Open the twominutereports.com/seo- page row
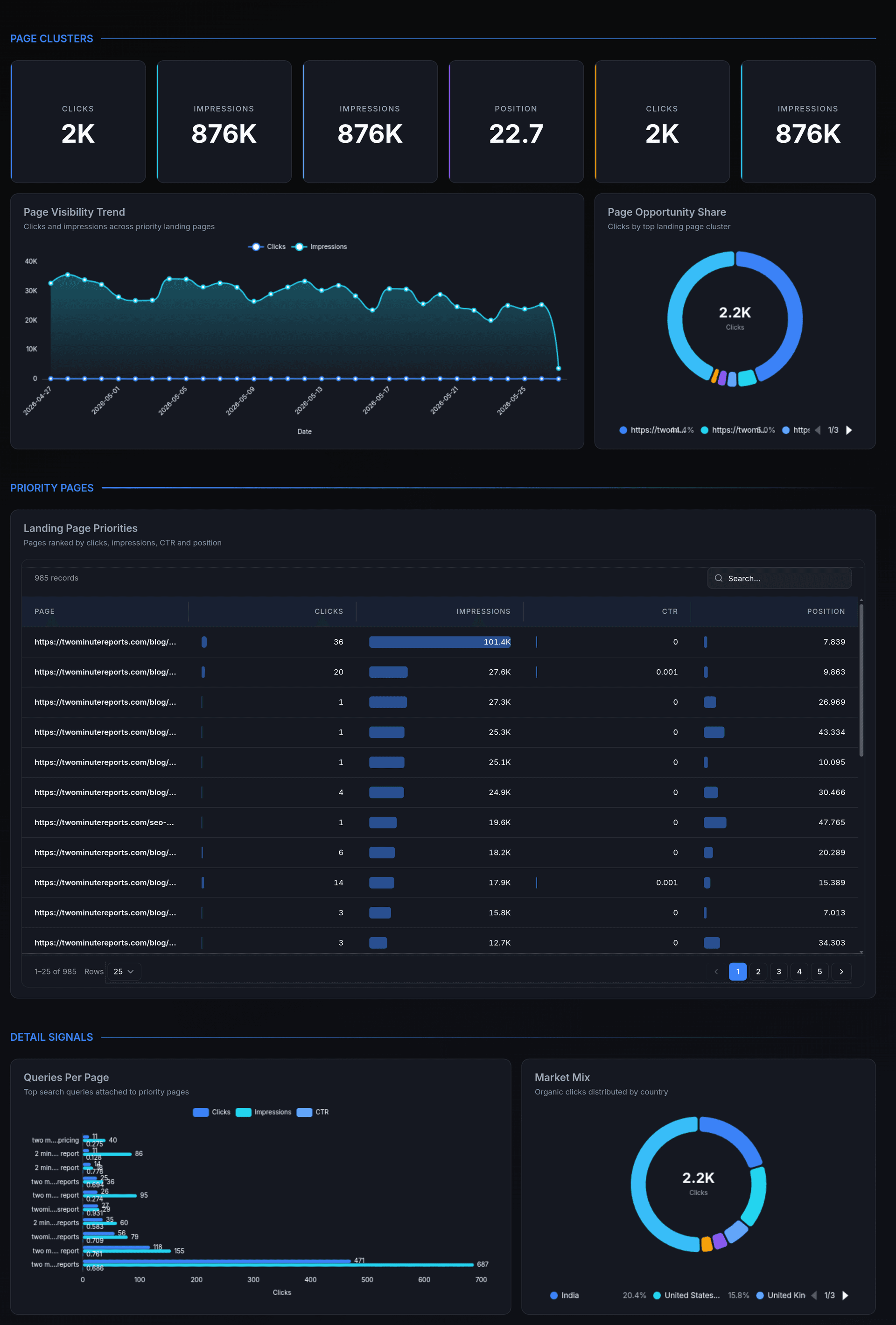The height and width of the screenshot is (1325, 896). pos(440,822)
